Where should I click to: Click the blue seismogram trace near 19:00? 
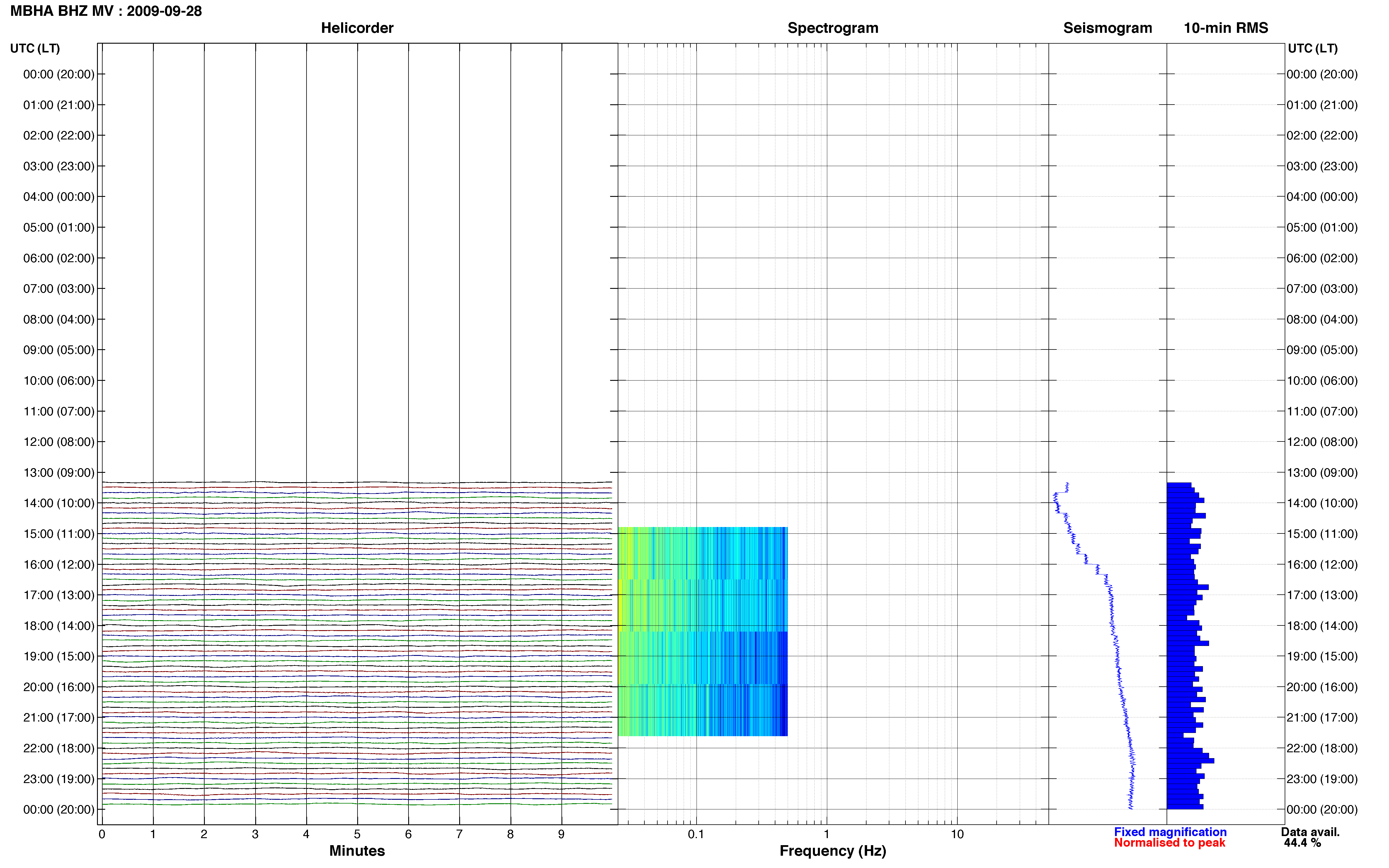[1117, 656]
